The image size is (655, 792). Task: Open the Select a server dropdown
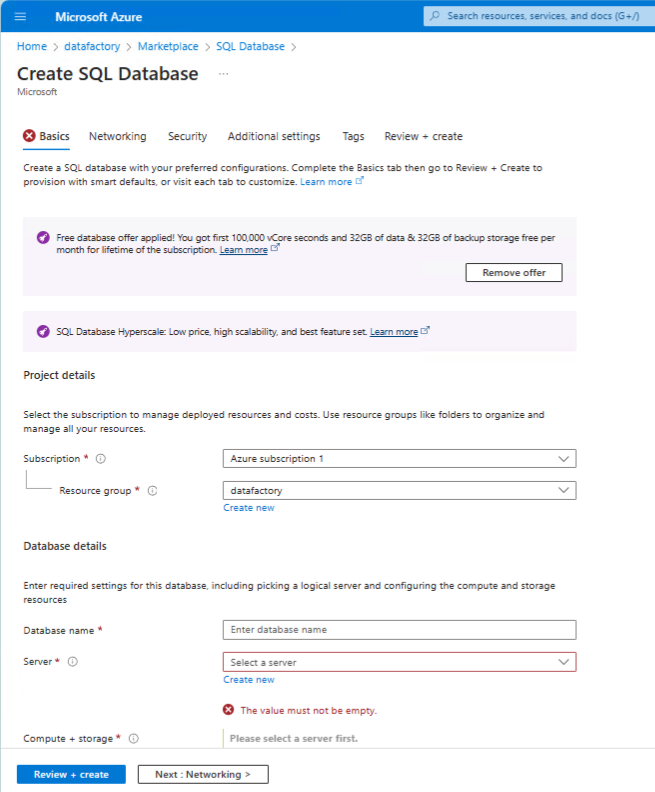(399, 662)
